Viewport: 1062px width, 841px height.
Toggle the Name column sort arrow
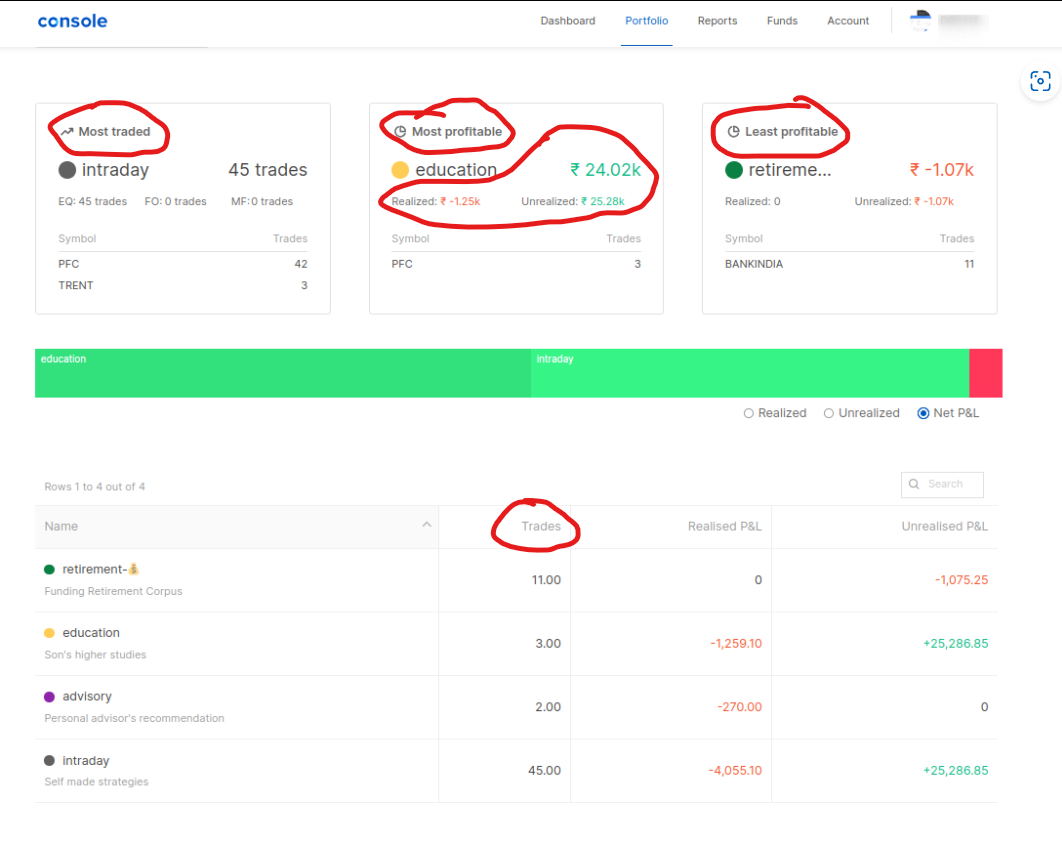[427, 525]
